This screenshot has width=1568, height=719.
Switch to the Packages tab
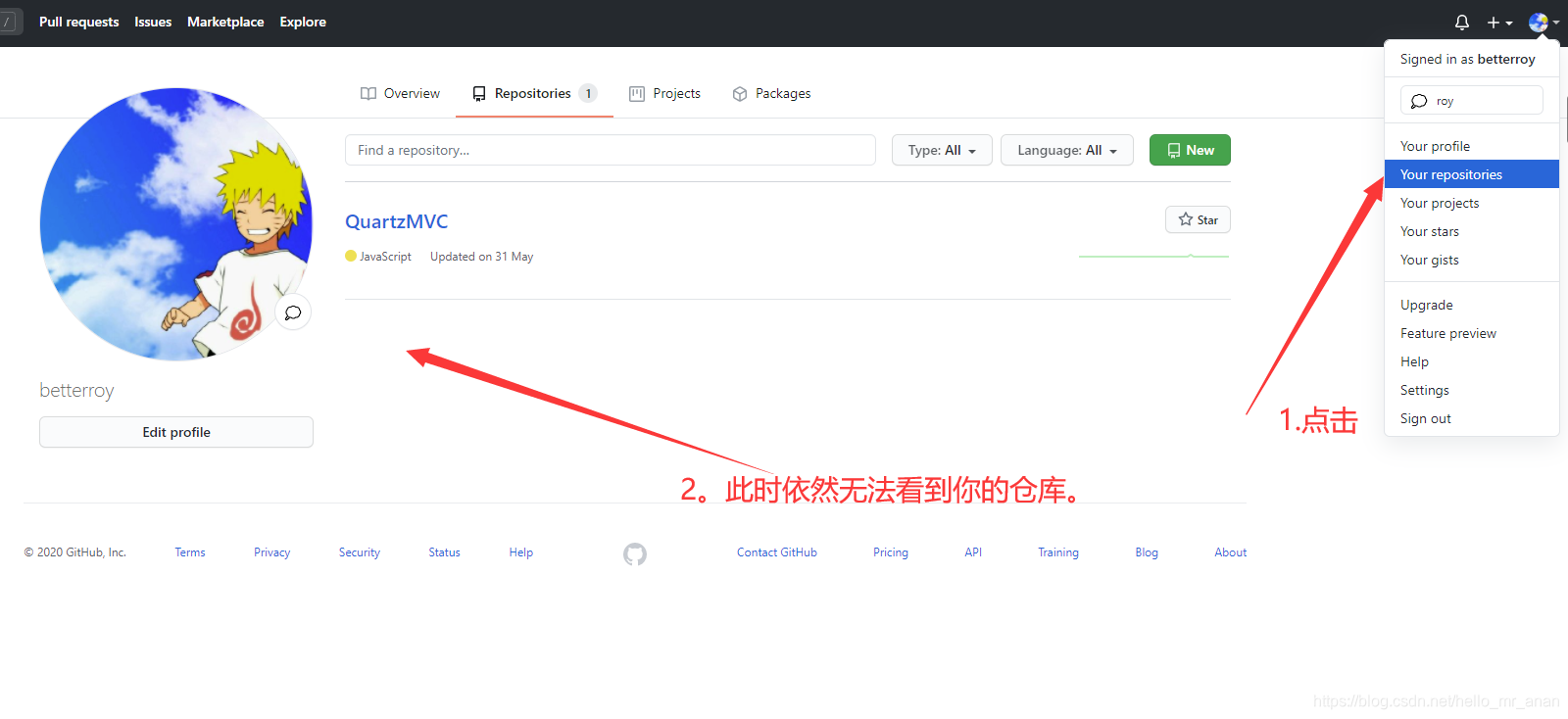[771, 93]
